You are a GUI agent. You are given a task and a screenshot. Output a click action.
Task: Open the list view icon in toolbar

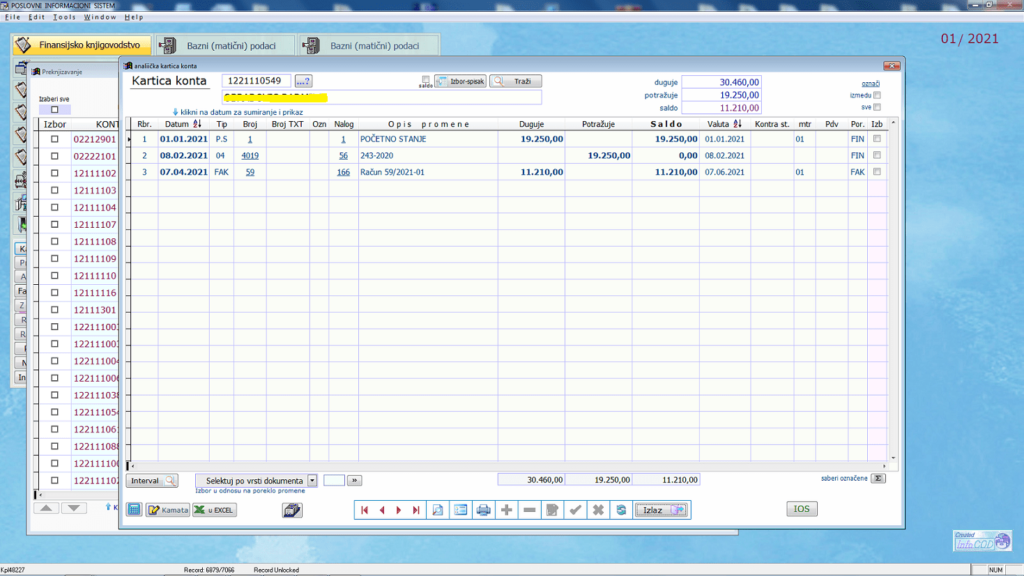[x=460, y=510]
